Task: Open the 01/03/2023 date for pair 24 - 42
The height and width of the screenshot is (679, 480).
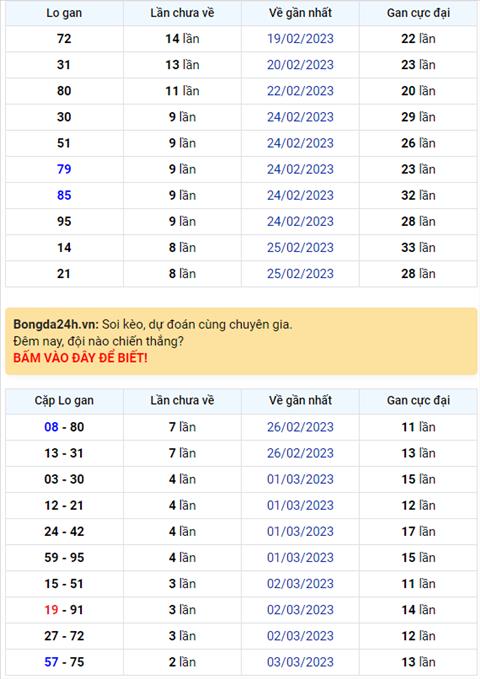Action: point(300,531)
